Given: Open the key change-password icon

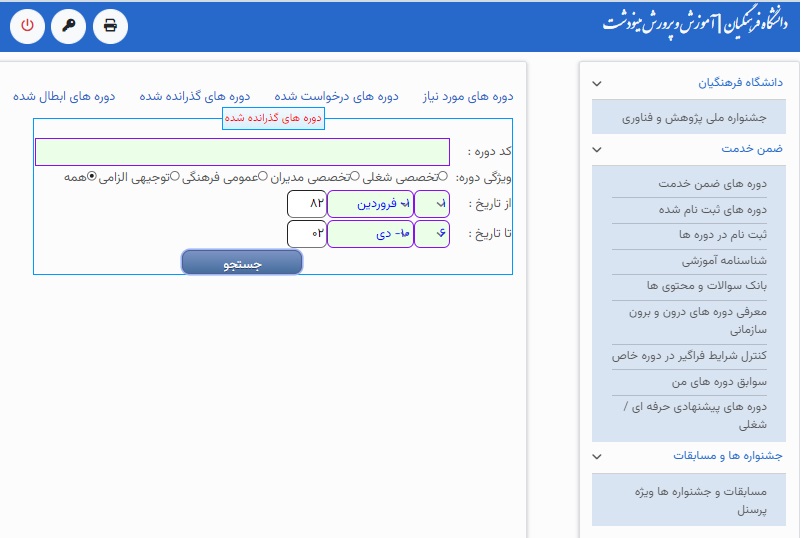Looking at the screenshot, I should click(x=69, y=26).
